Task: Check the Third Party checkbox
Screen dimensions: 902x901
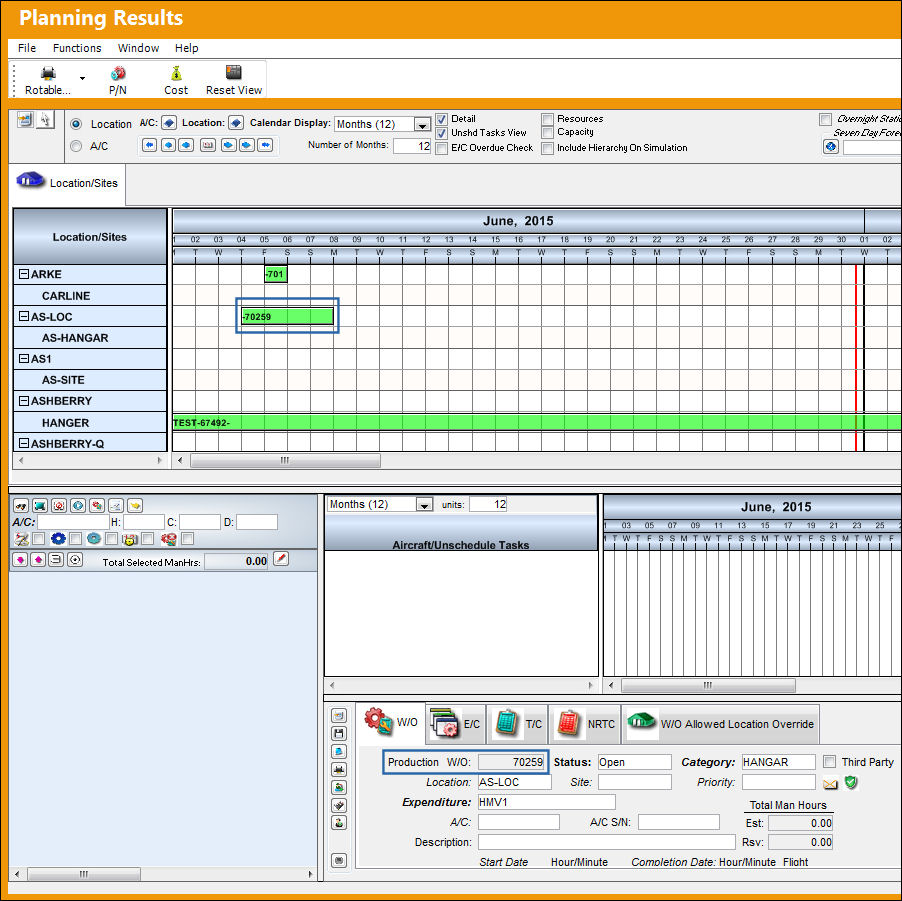Action: click(830, 762)
